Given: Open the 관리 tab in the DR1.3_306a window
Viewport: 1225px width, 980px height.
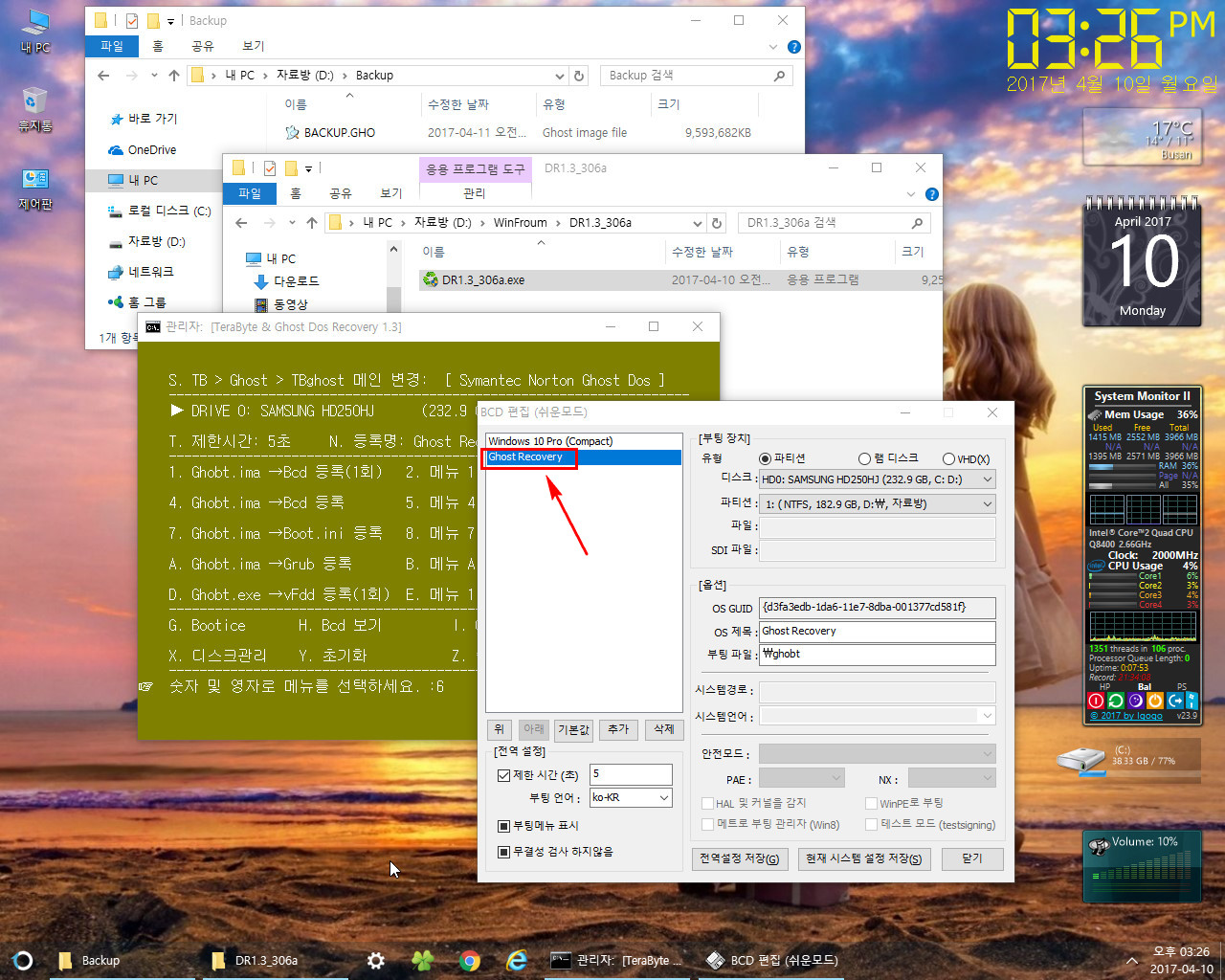Looking at the screenshot, I should (x=475, y=193).
